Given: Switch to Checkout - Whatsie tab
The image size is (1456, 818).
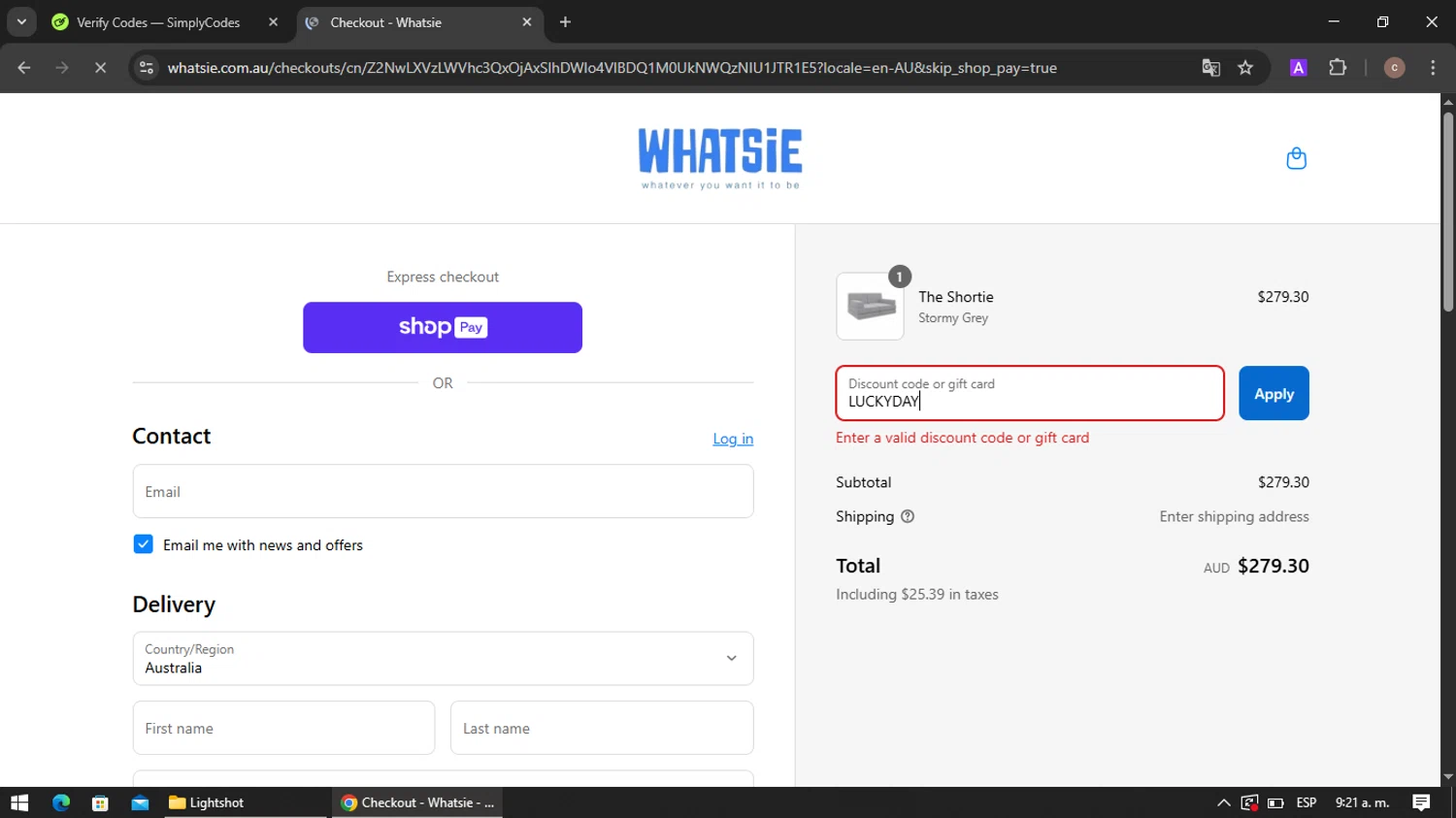Looking at the screenshot, I should [419, 22].
